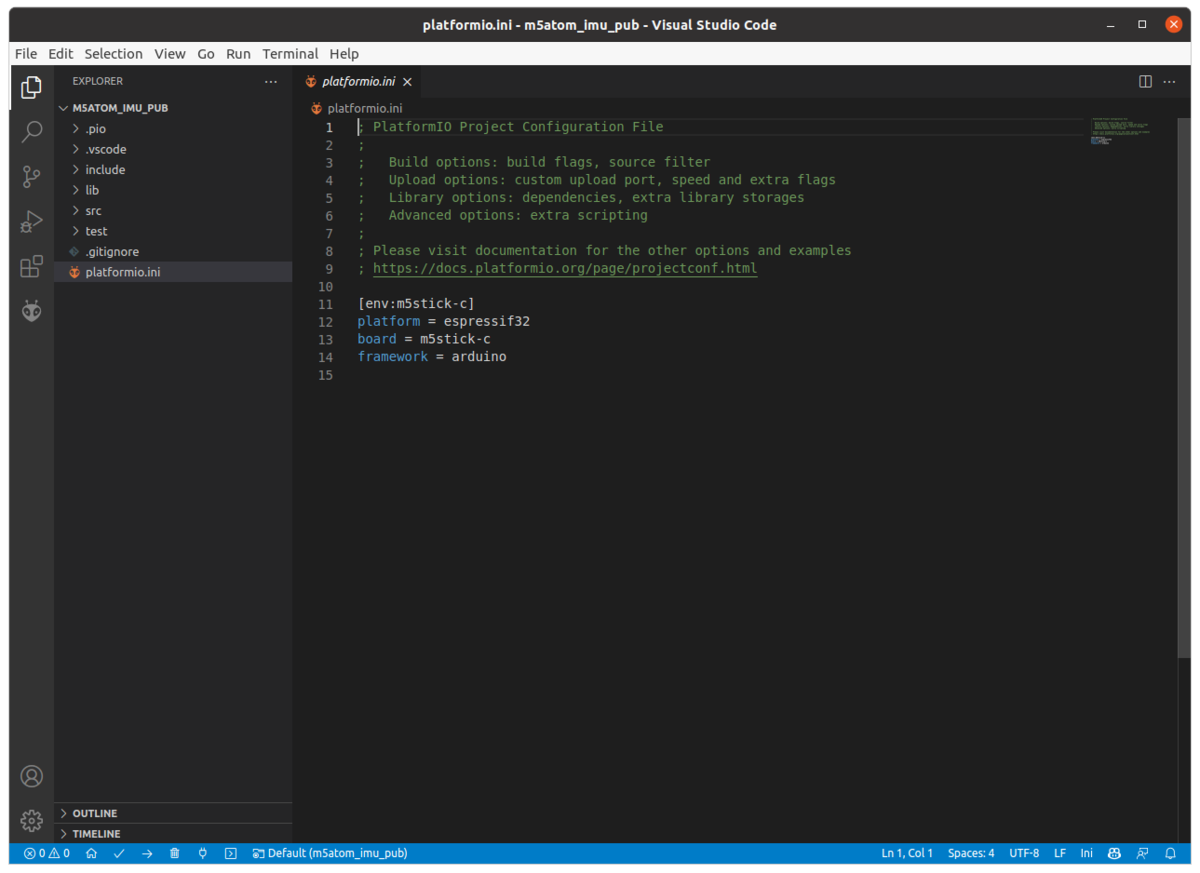Open the Search view in activity bar

(x=32, y=132)
